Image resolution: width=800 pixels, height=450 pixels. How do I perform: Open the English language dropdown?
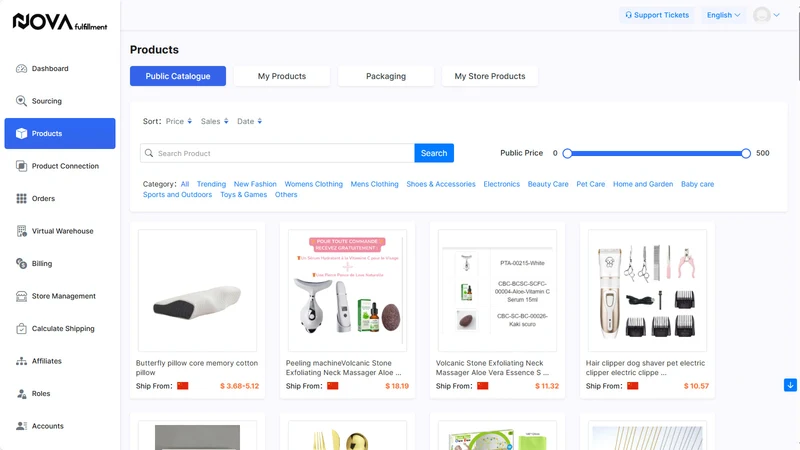click(x=723, y=15)
